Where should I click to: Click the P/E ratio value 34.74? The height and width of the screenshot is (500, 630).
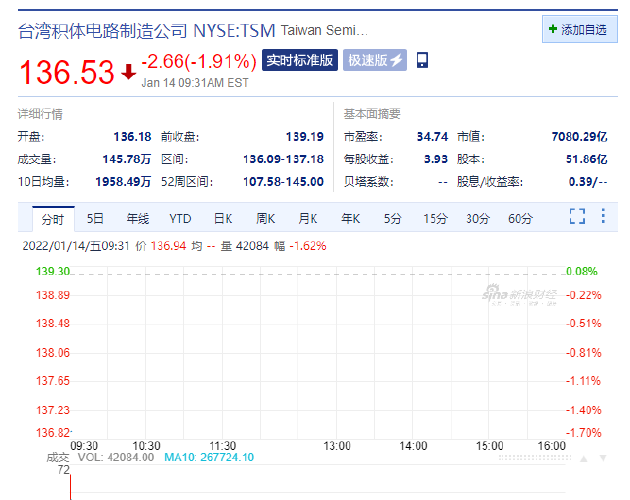pos(432,137)
